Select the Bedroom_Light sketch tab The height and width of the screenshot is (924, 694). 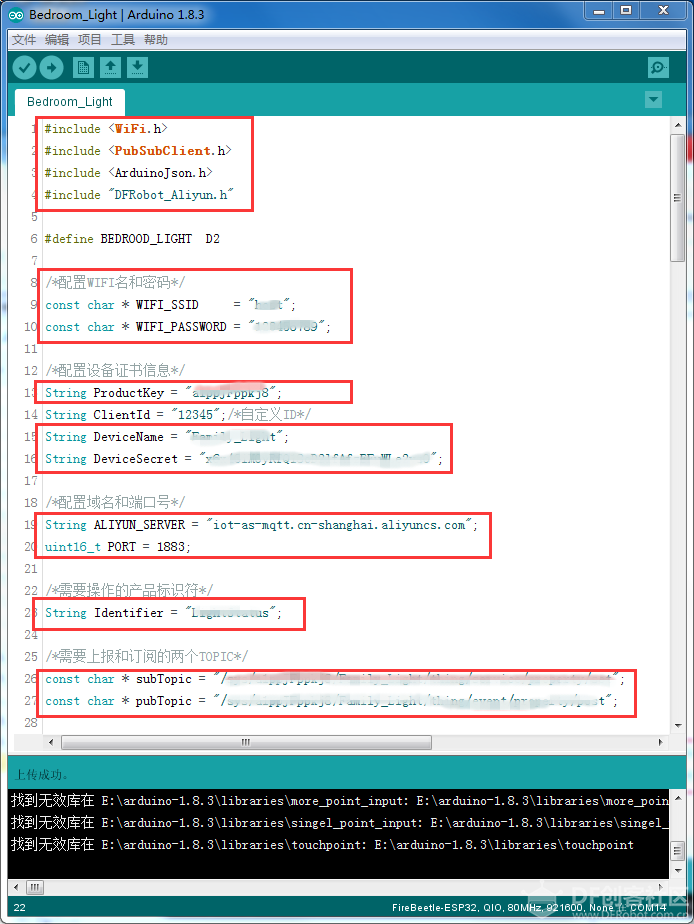70,102
